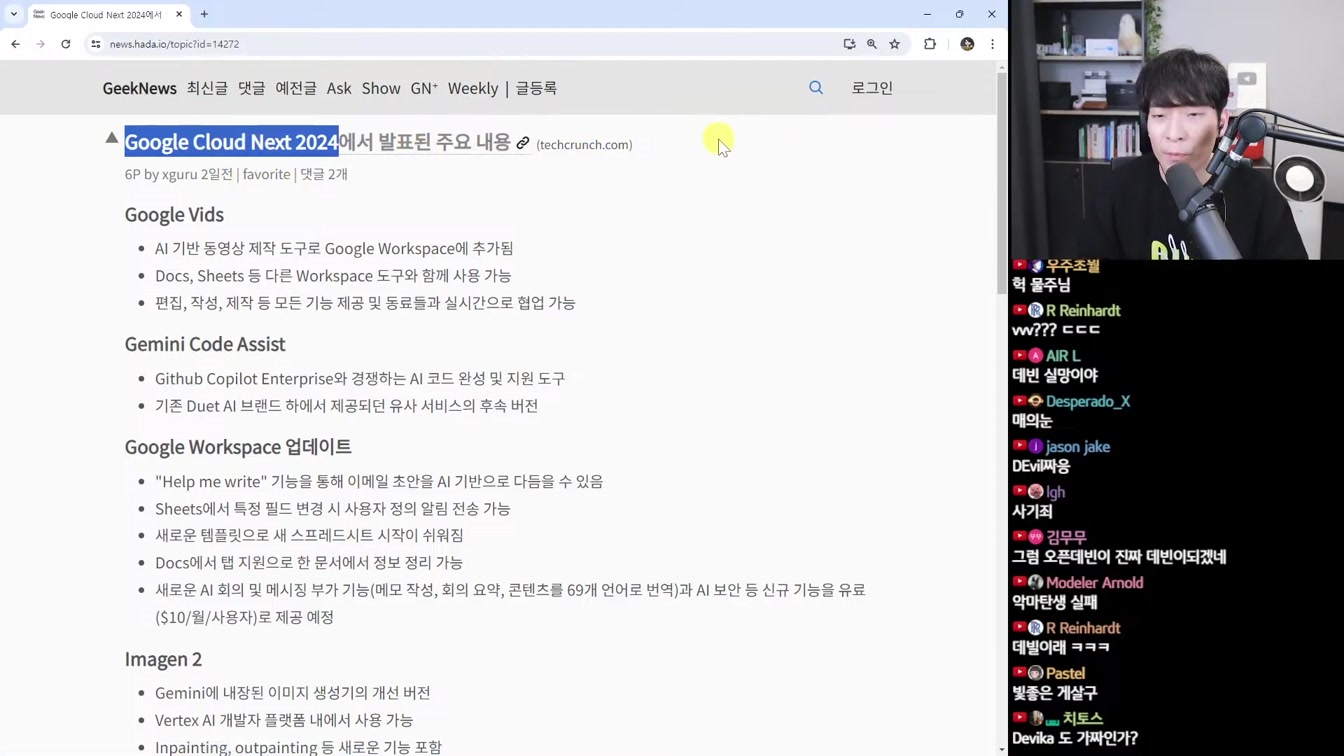Click chat message from Desperado_X
Screen dimensions: 1344x756
click(x=1031, y=421)
